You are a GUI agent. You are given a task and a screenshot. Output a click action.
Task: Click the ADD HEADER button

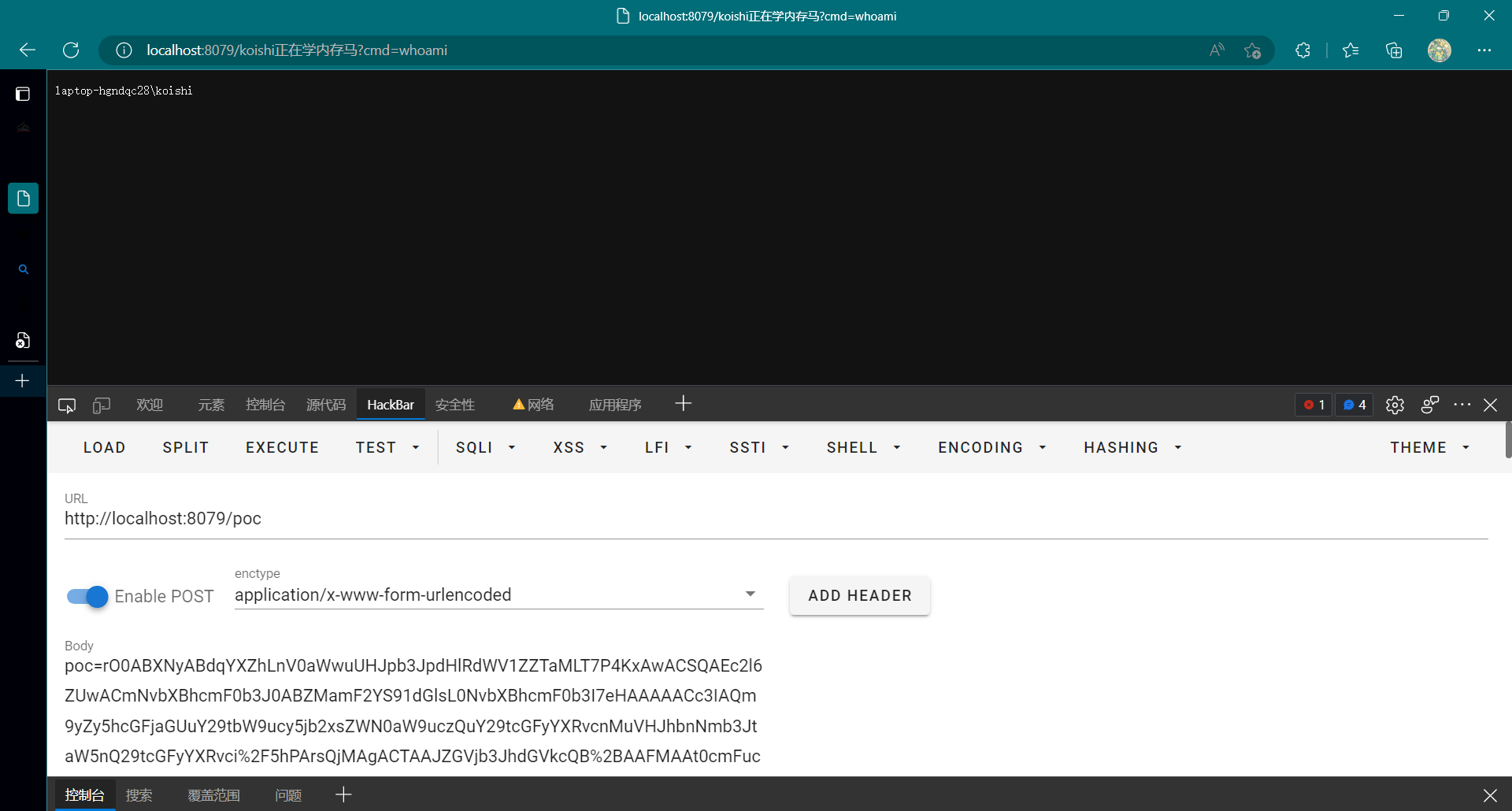coord(859,596)
